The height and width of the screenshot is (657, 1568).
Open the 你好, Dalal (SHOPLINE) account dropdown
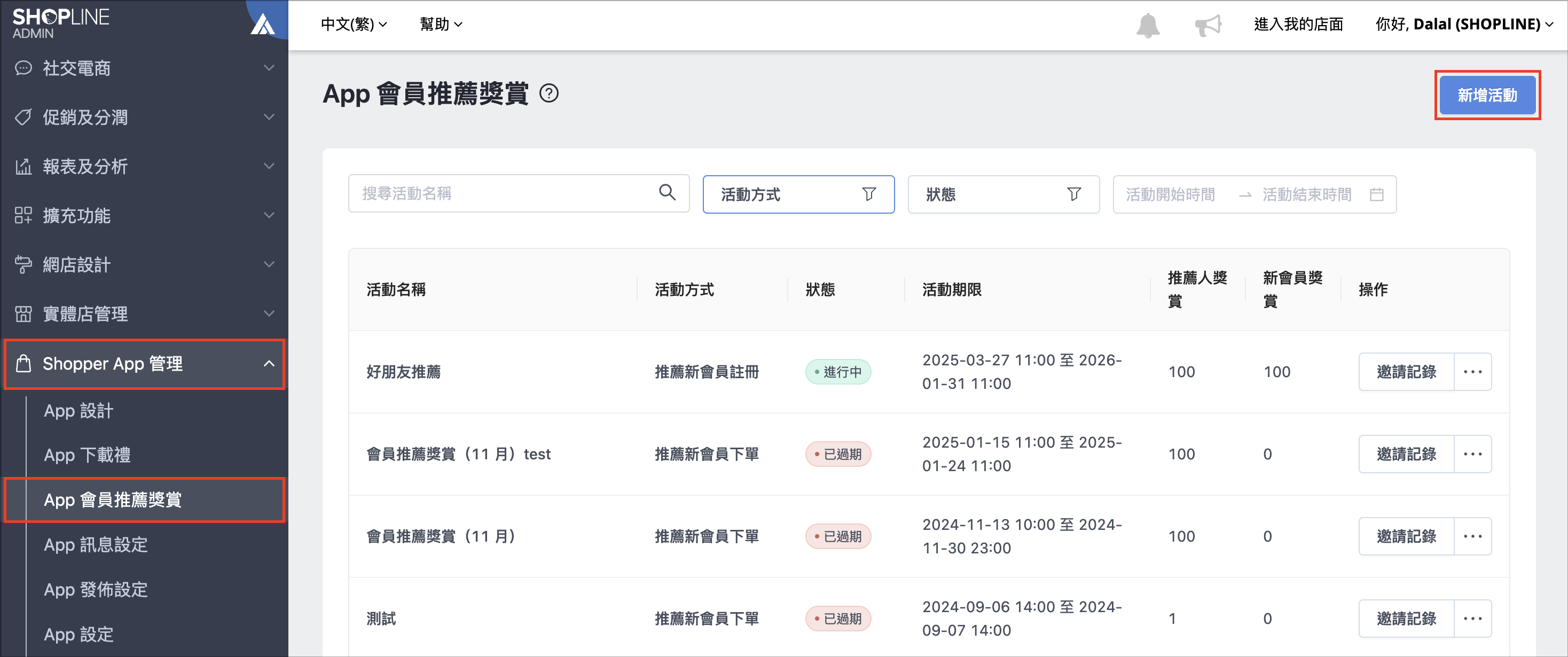pos(1464,25)
